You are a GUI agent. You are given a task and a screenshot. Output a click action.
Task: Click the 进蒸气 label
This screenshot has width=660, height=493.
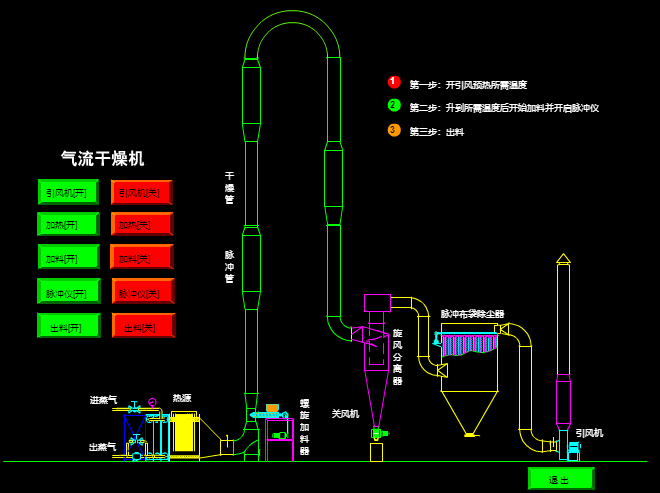[x=103, y=400]
